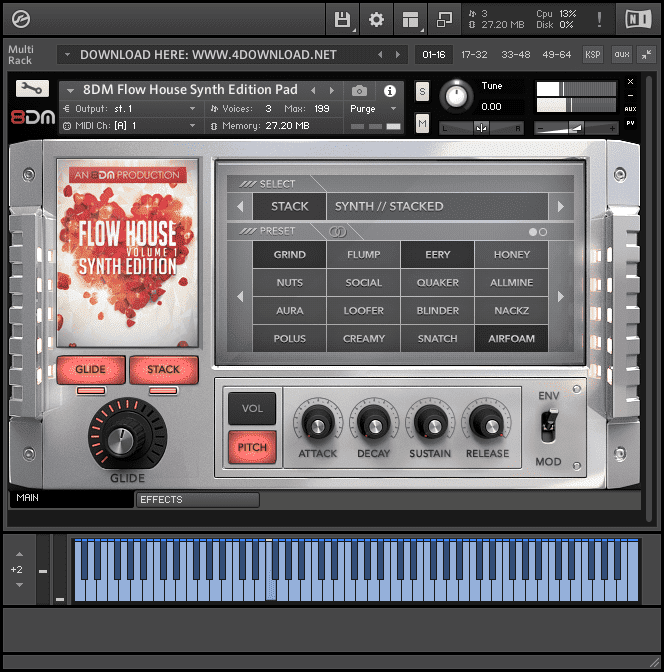Click the ATTACK knob
The image size is (664, 672).
(x=318, y=422)
